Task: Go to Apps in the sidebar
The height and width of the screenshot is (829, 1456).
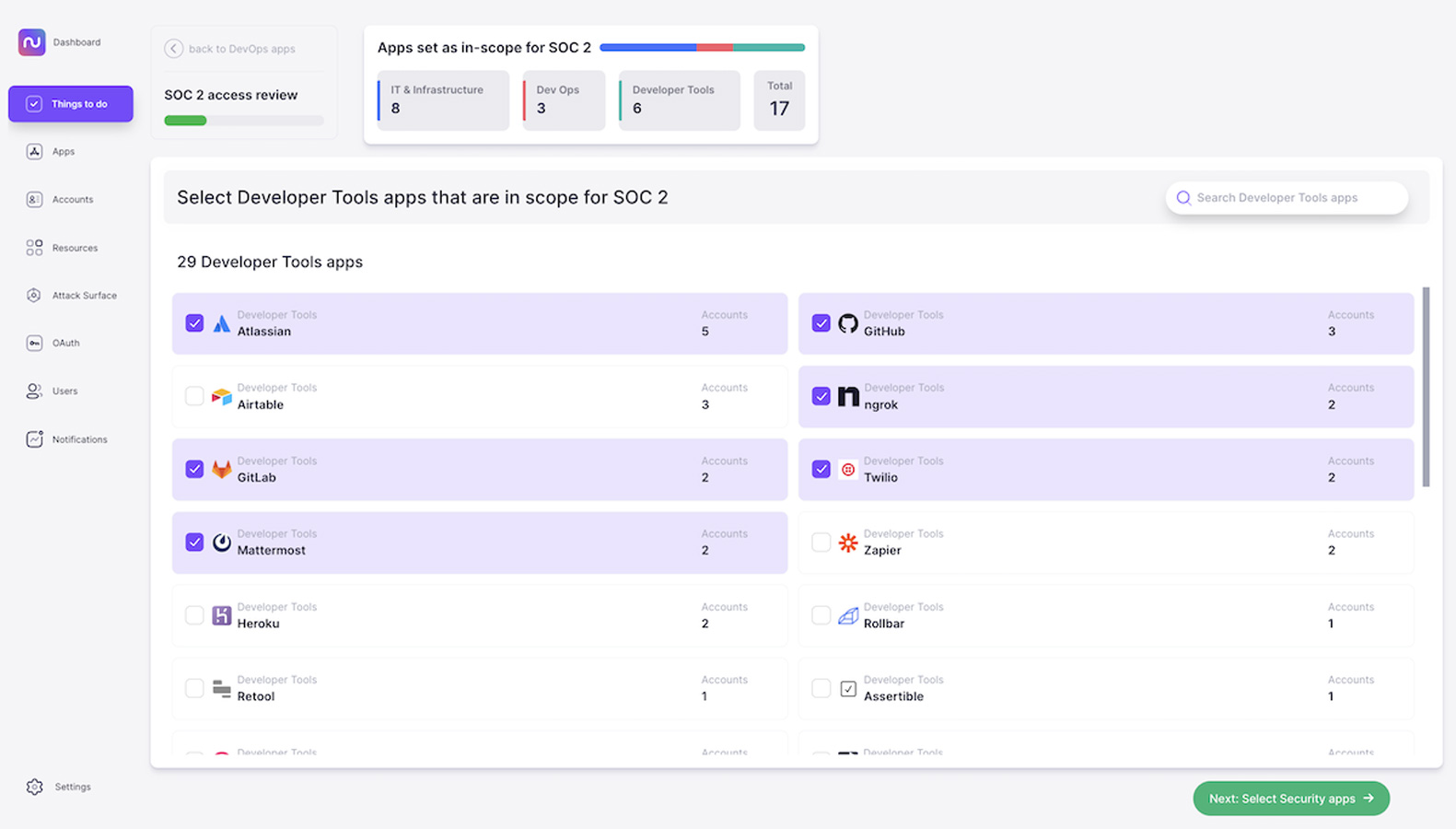Action: pyautogui.click(x=64, y=152)
